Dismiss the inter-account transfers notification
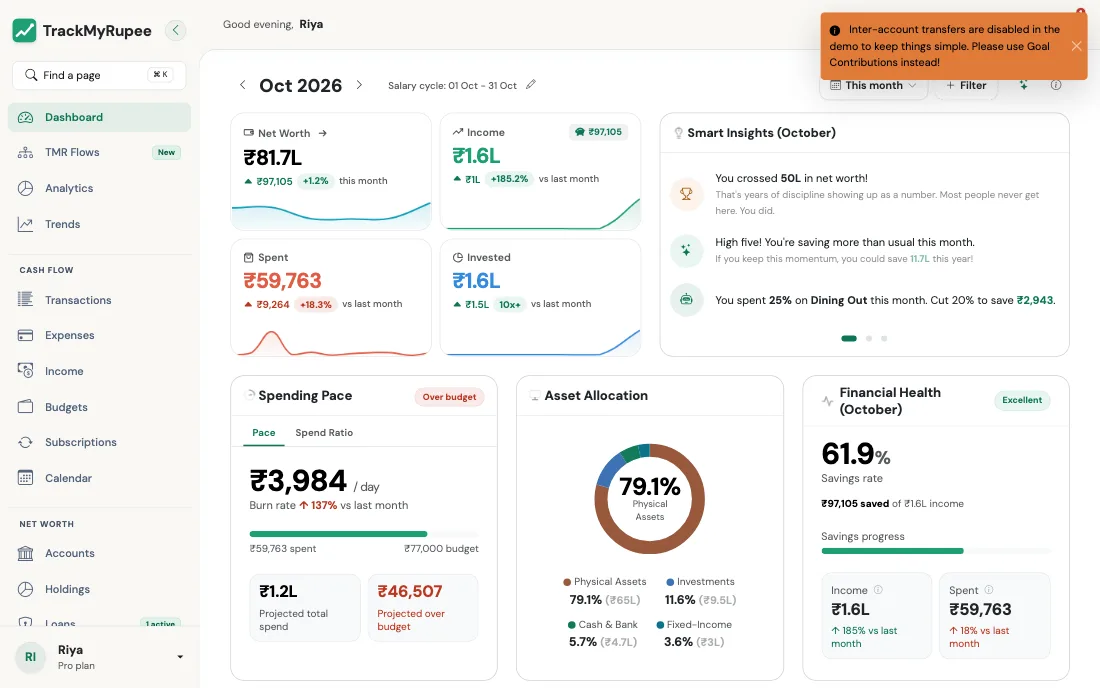Image resolution: width=1100 pixels, height=688 pixels. pyautogui.click(x=1076, y=46)
